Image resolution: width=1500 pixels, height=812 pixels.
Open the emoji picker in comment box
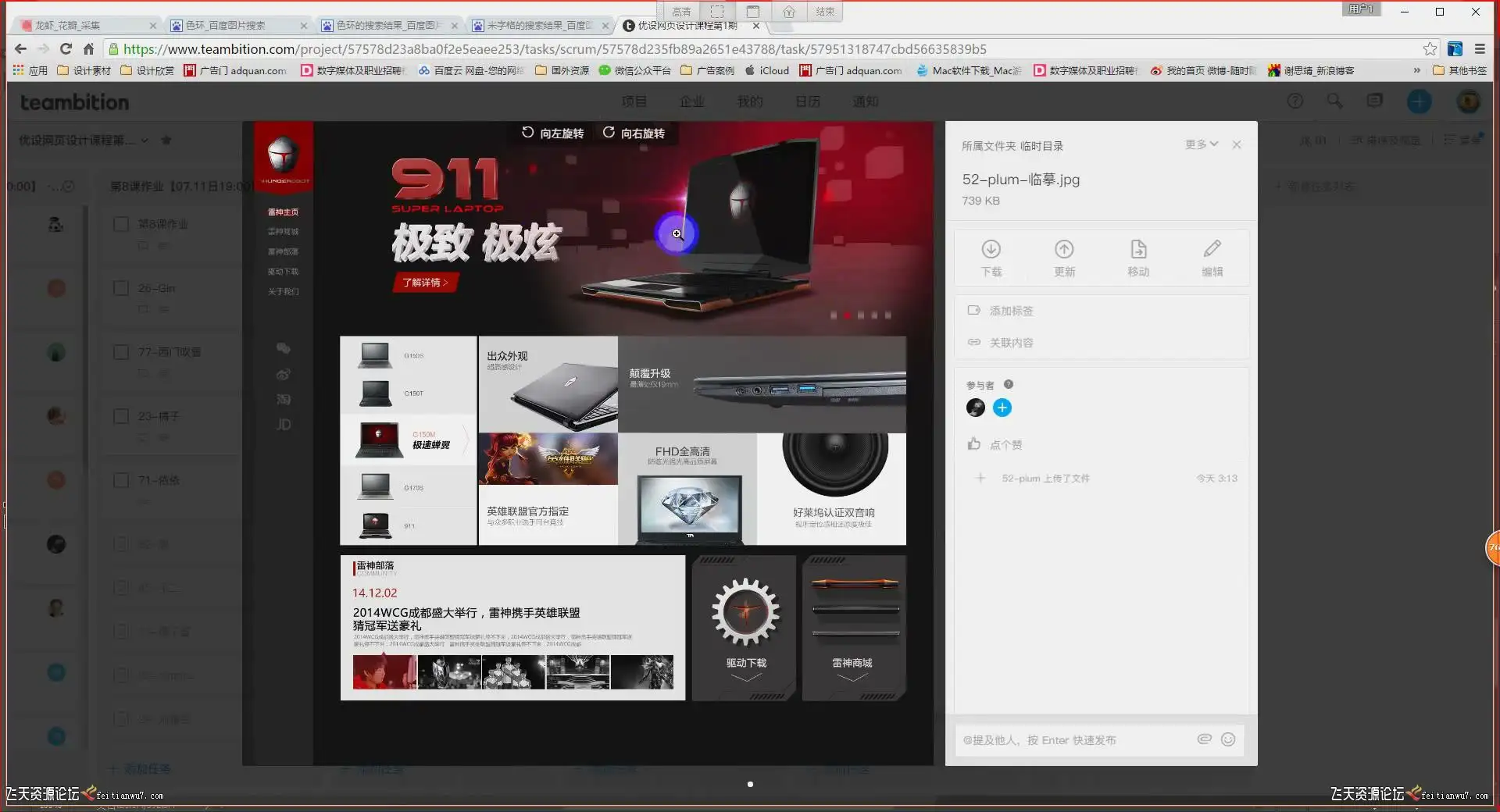[x=1228, y=739]
